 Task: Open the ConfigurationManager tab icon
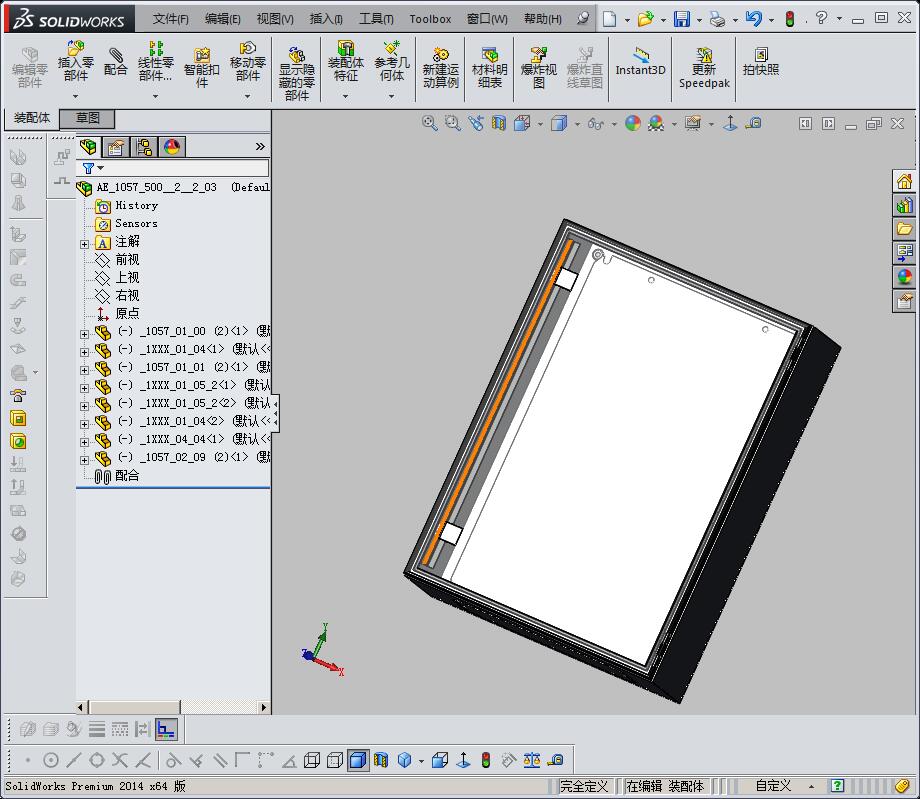pos(144,147)
